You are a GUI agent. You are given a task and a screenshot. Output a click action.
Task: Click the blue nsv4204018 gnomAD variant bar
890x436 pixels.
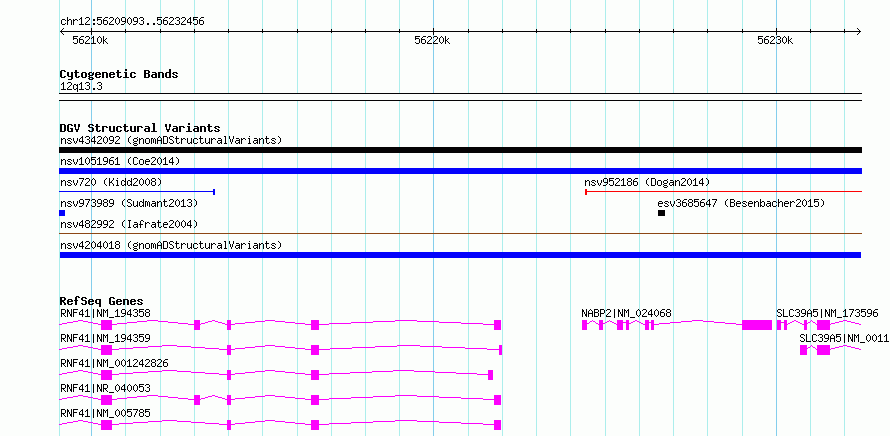(x=460, y=255)
